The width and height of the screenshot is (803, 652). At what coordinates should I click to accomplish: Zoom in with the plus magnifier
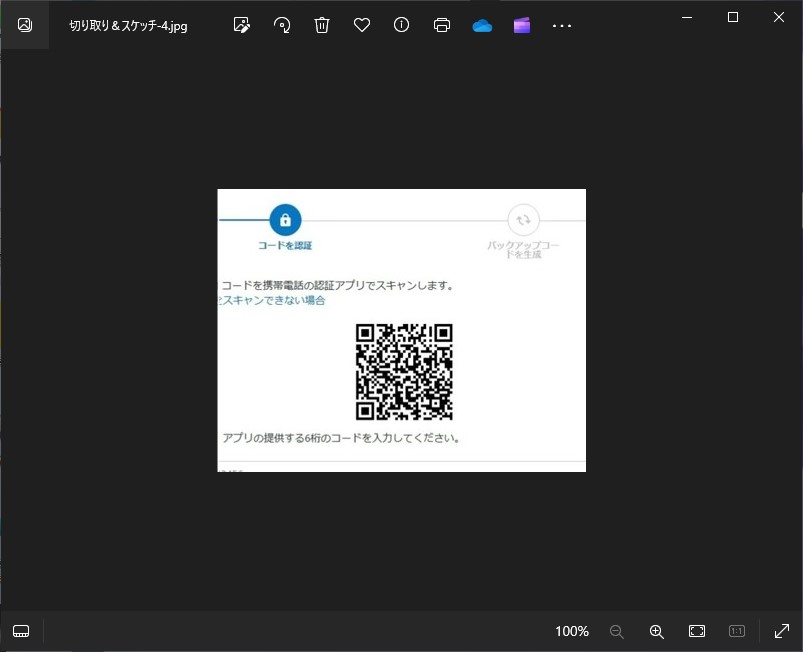click(657, 631)
